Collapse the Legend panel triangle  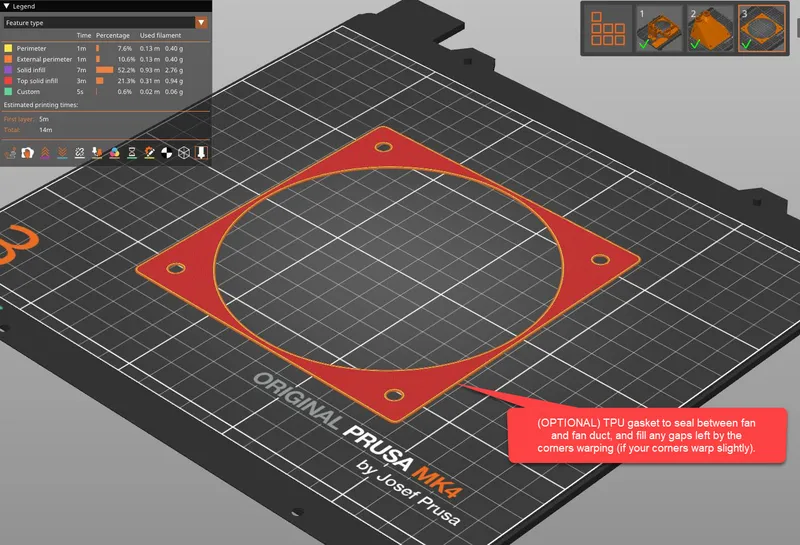click(7, 6)
